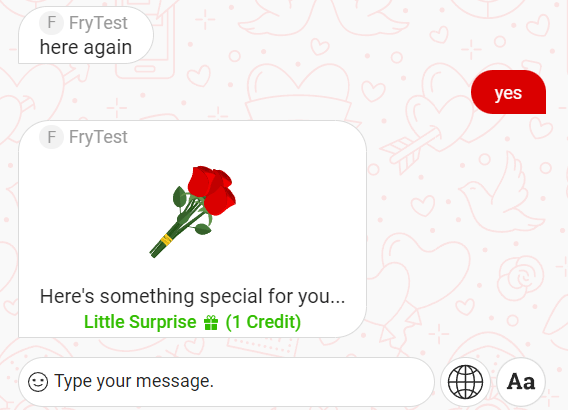Open the Little Surprise (1 Credit) link

192,322
